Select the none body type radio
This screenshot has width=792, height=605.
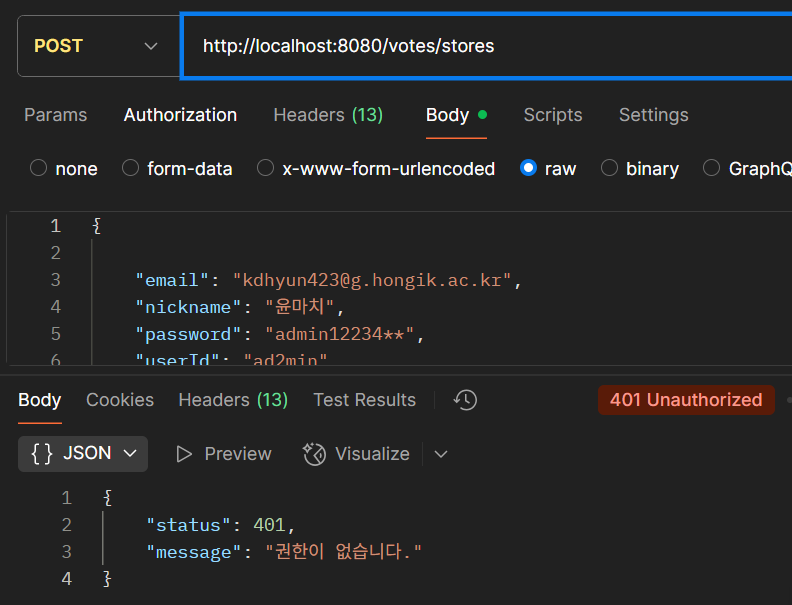pos(38,168)
